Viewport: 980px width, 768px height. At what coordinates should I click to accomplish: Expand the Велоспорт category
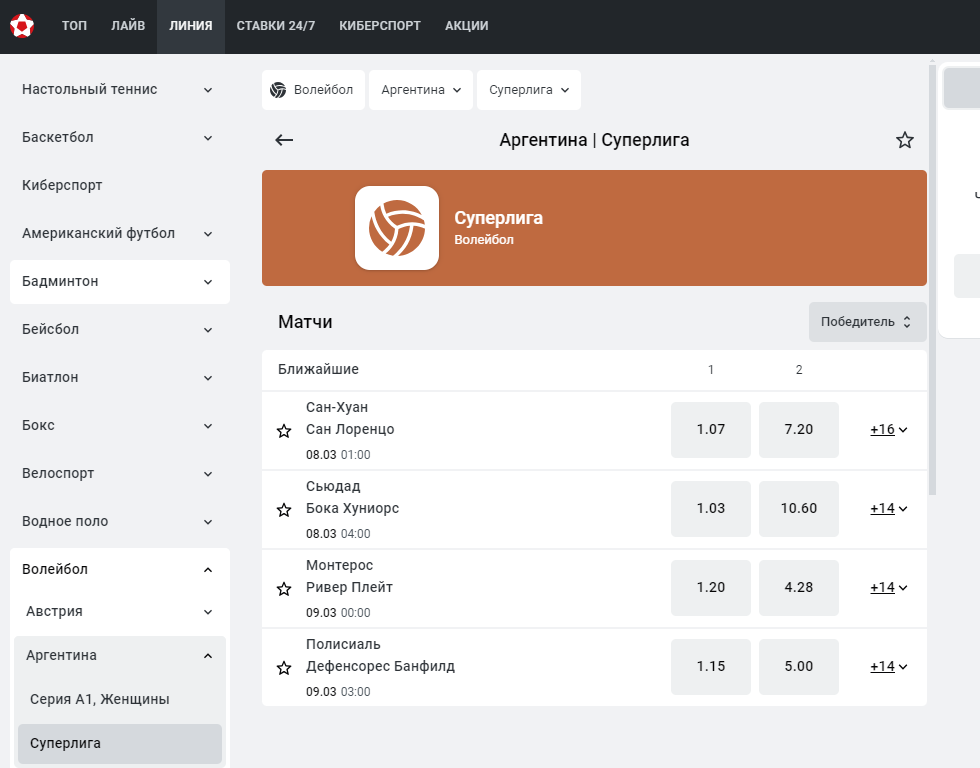click(120, 474)
